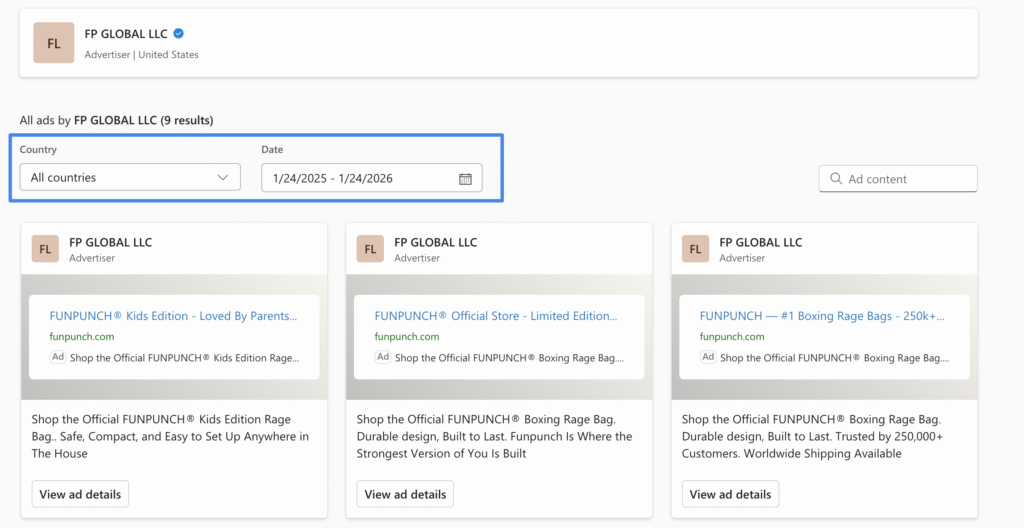
Task: Click the calendar icon in Date field
Action: [465, 178]
